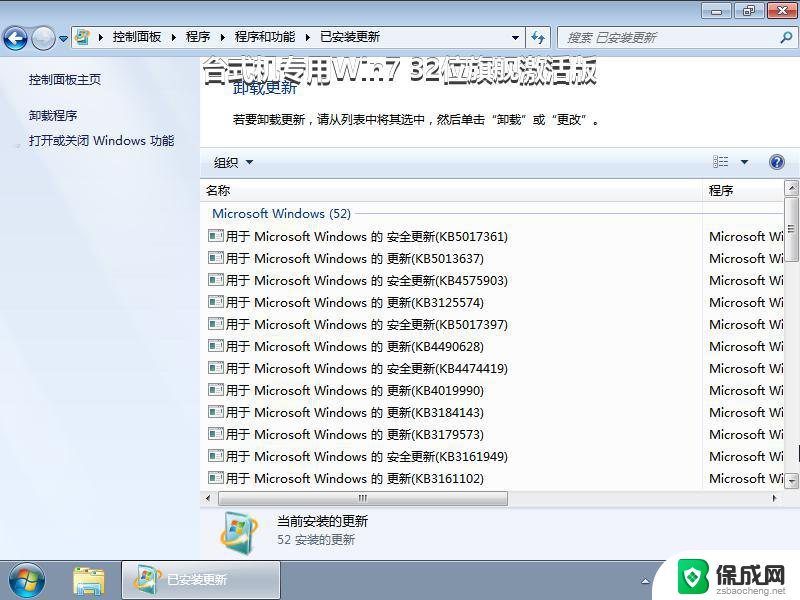Go back with the Back arrow button
The height and width of the screenshot is (600, 800).
pos(15,38)
